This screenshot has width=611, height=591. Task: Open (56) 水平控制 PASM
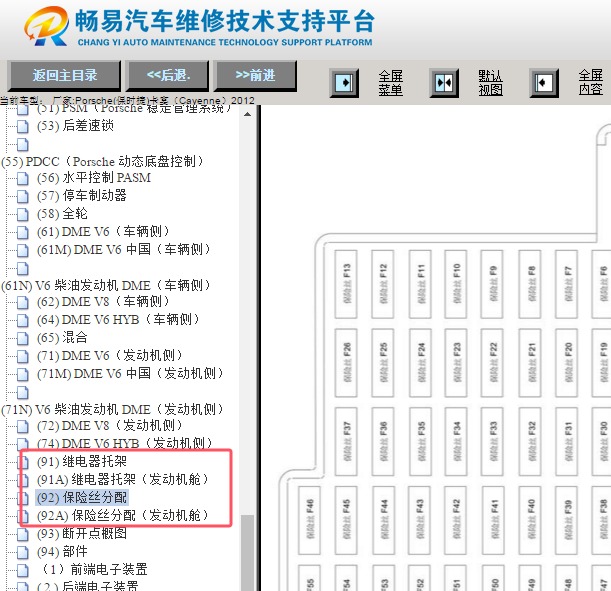[94, 178]
